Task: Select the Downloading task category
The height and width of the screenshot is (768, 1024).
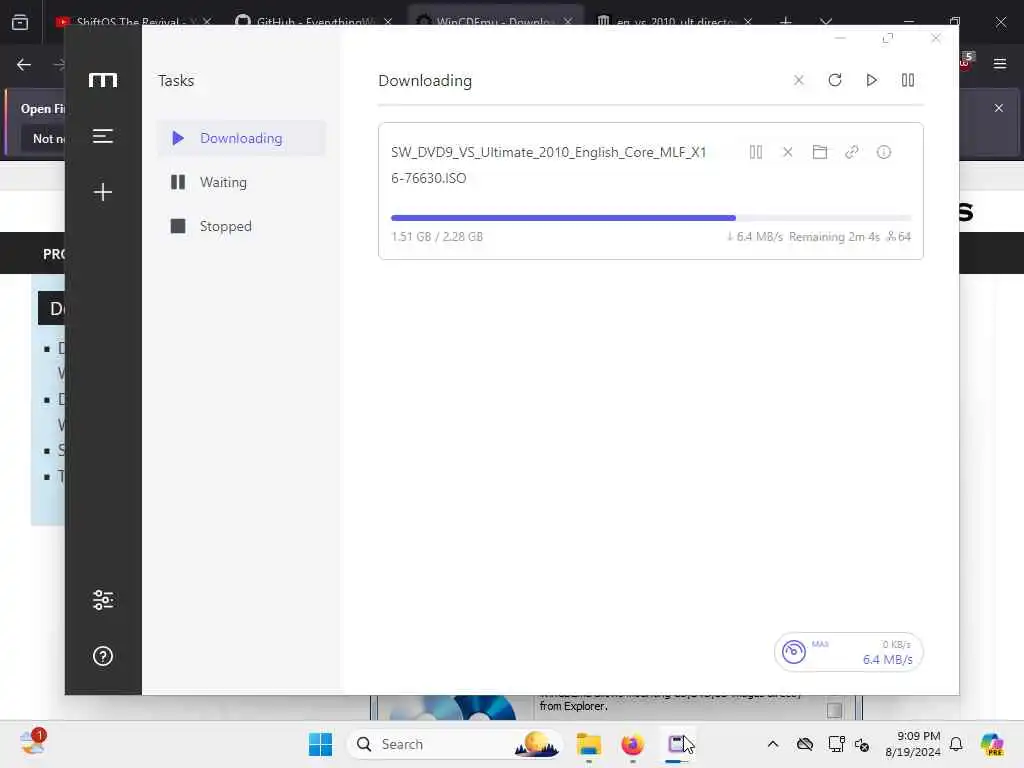Action: pyautogui.click(x=241, y=138)
